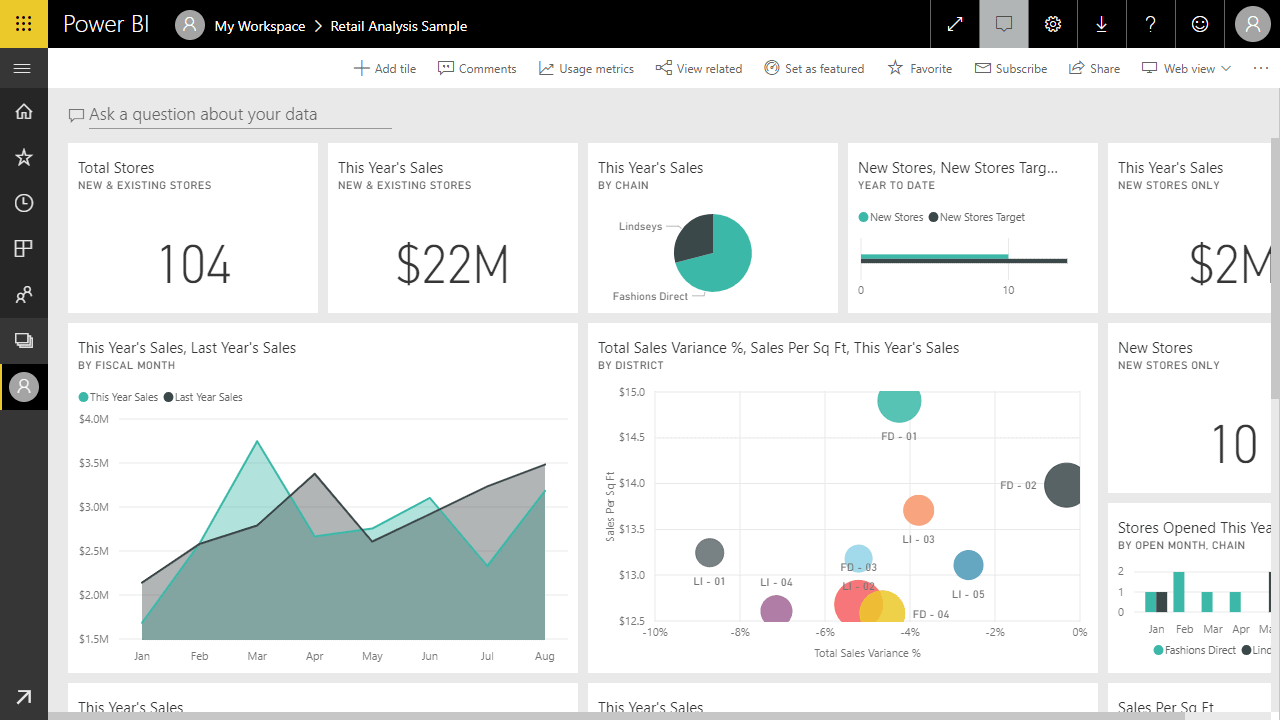Click Retail Analysis Sample breadcrumb

[399, 26]
